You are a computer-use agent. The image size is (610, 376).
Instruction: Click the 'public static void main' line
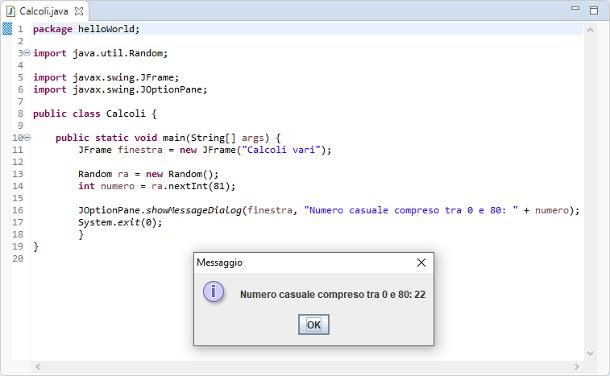(x=168, y=138)
